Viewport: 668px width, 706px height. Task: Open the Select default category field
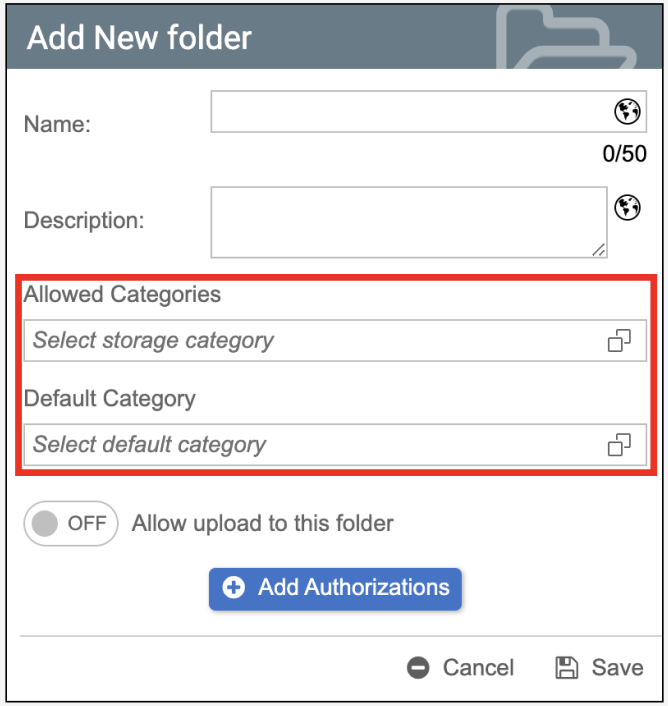pos(310,445)
